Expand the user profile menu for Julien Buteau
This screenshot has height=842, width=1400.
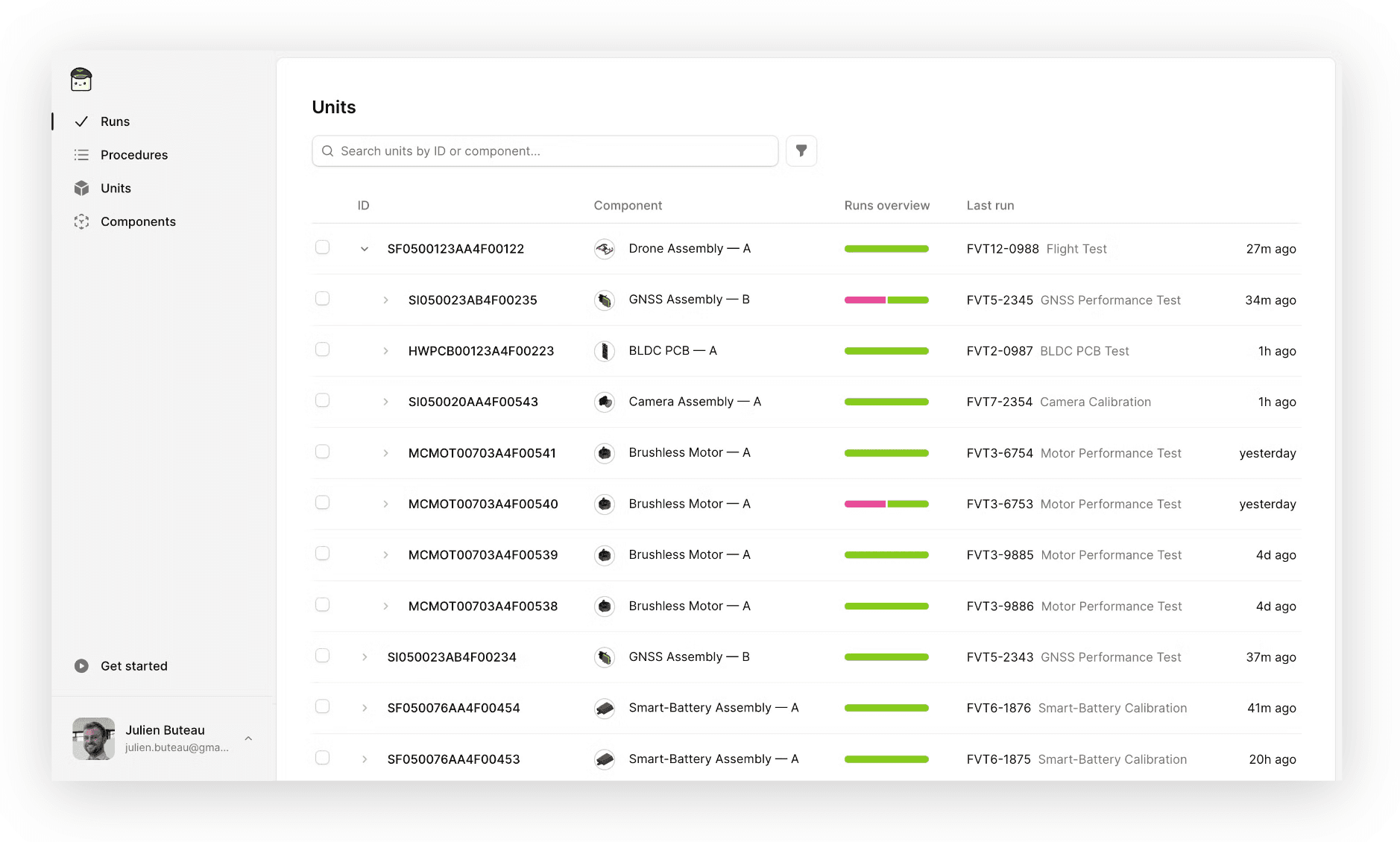[248, 738]
